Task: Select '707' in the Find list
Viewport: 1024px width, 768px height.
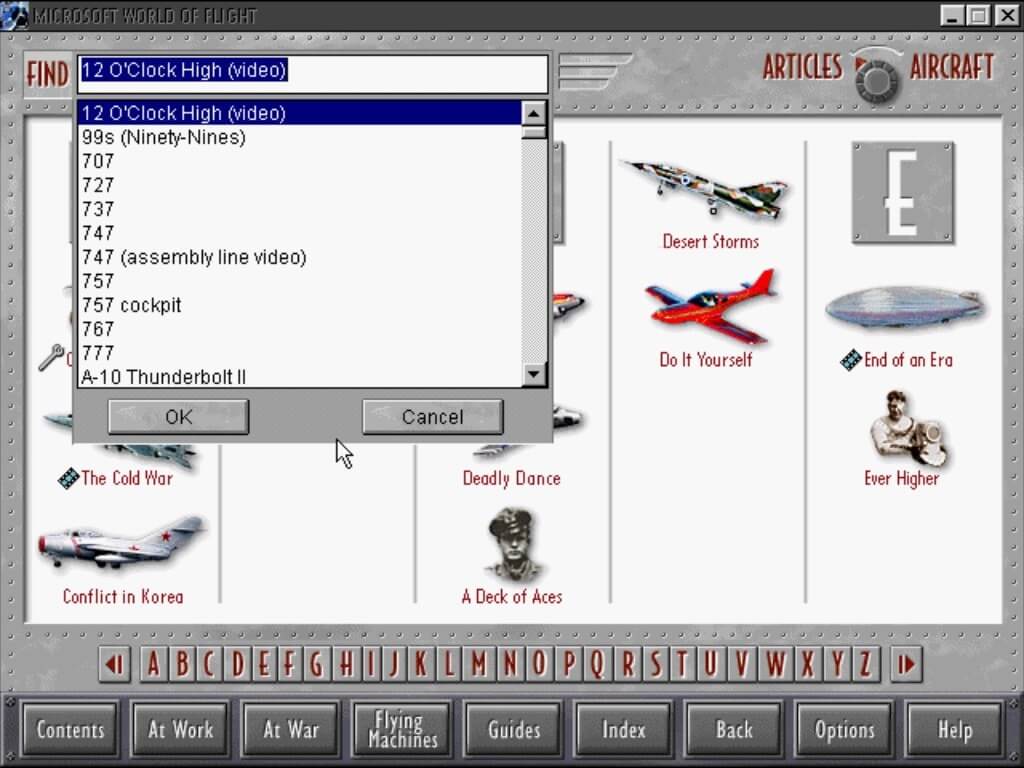Action: [x=300, y=161]
